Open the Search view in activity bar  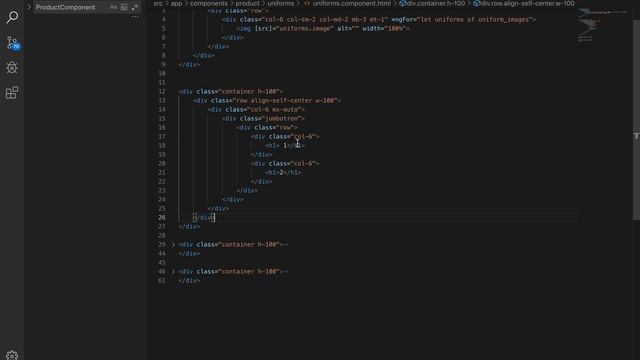(x=12, y=17)
